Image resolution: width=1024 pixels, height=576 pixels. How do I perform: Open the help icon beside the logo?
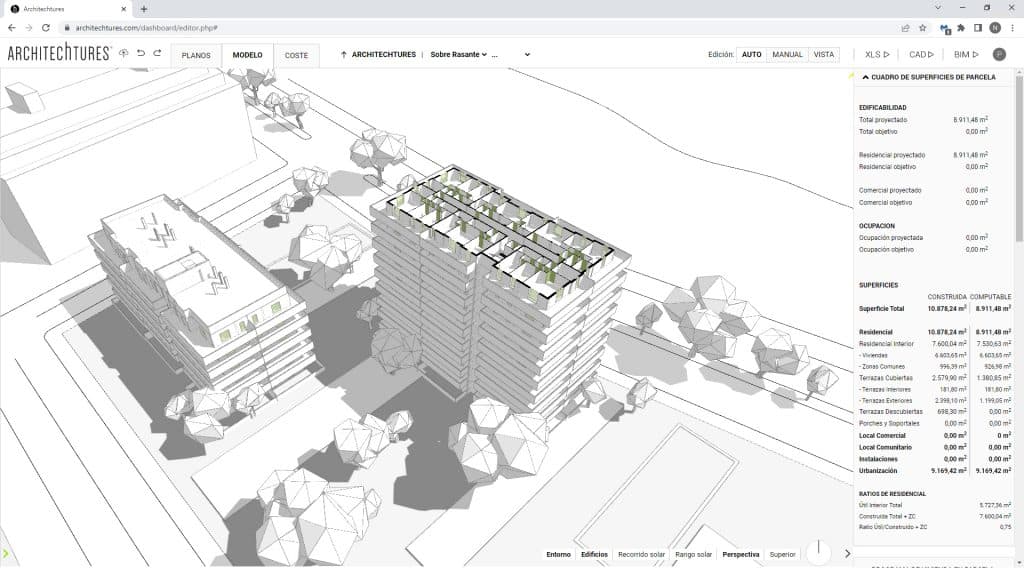point(124,54)
